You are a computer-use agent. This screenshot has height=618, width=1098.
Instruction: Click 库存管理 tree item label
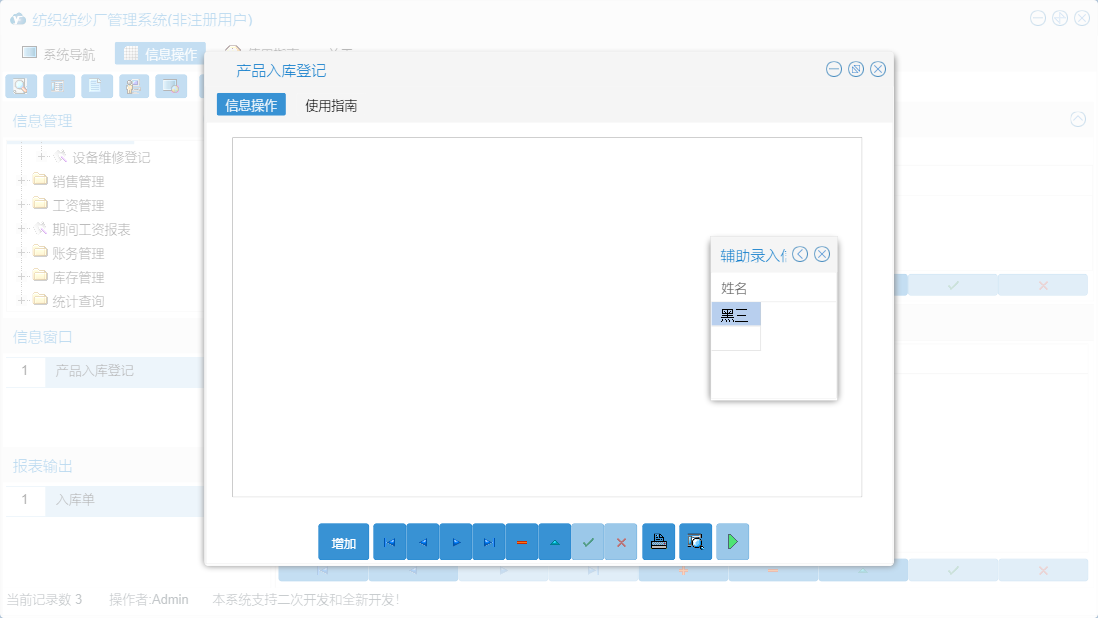(x=78, y=277)
